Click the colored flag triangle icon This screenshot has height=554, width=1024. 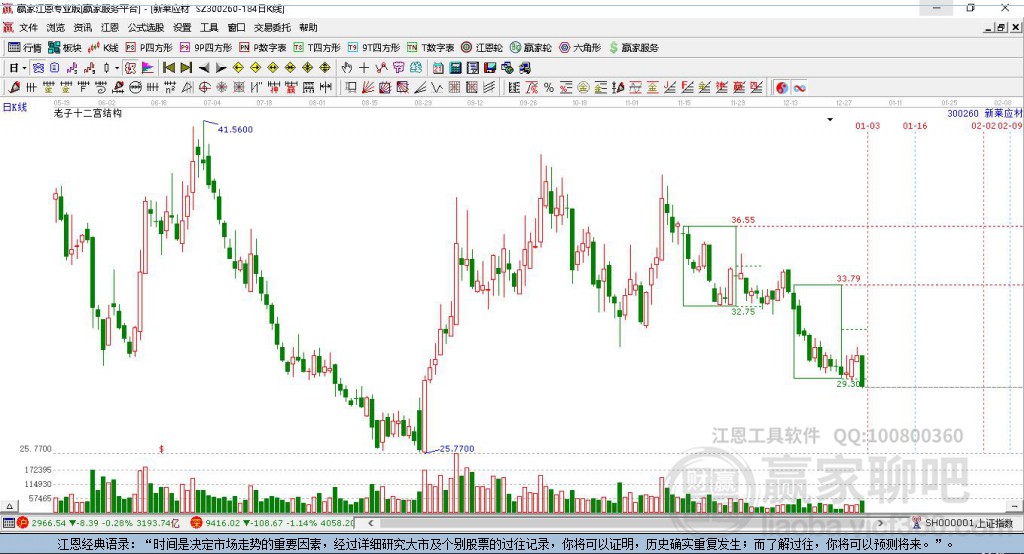148,68
